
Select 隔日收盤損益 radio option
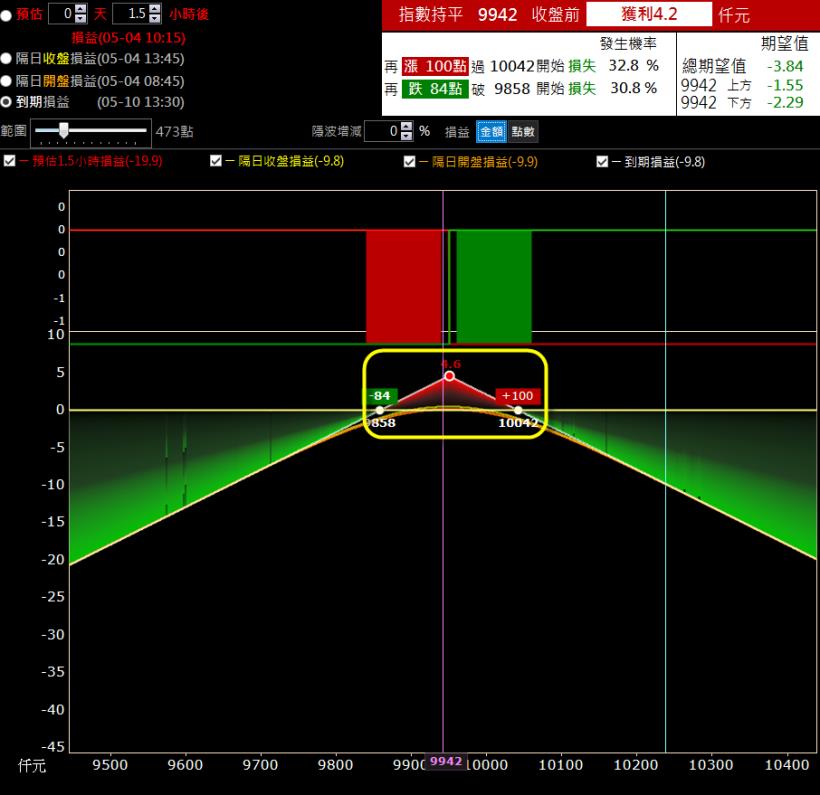click(x=7, y=59)
